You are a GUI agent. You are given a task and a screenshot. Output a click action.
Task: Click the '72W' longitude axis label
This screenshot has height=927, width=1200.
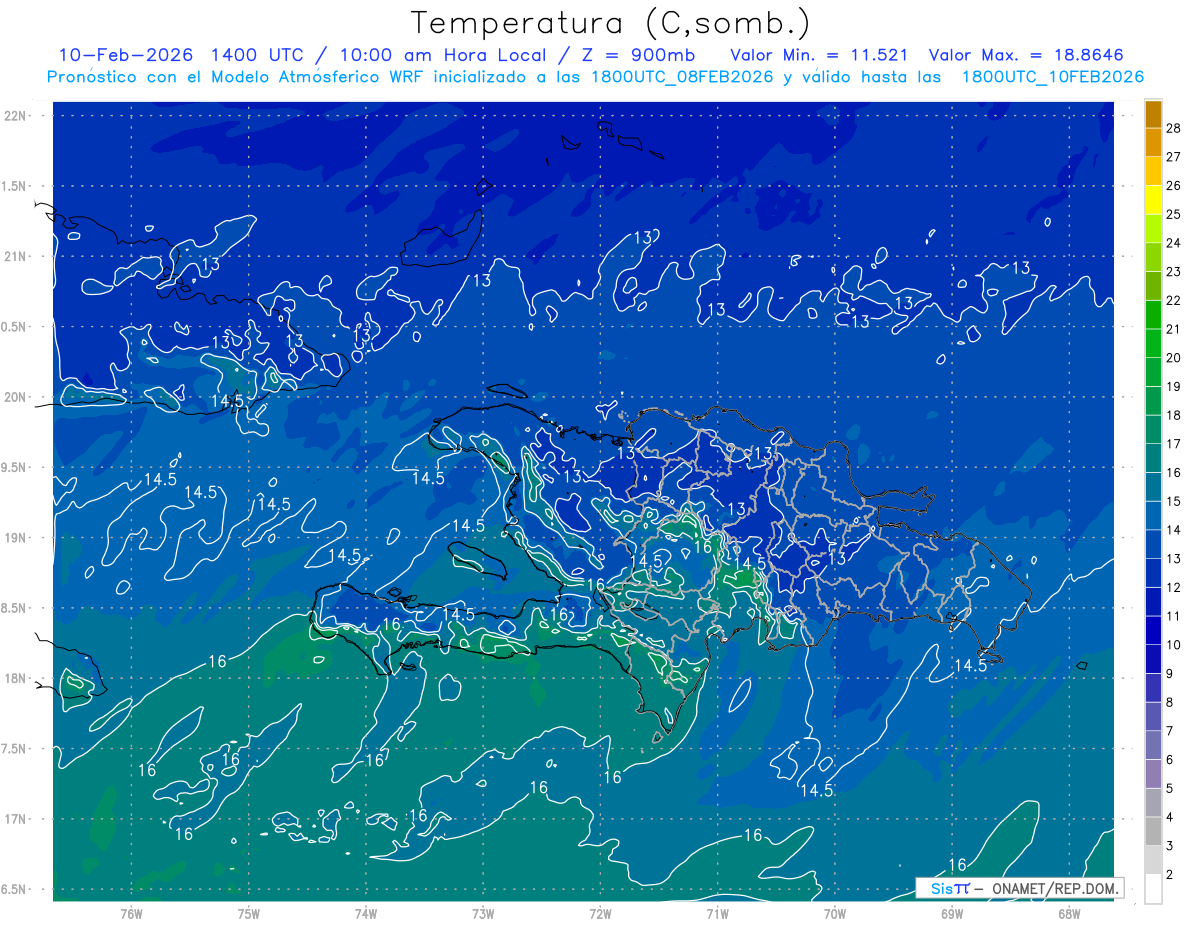tap(600, 914)
